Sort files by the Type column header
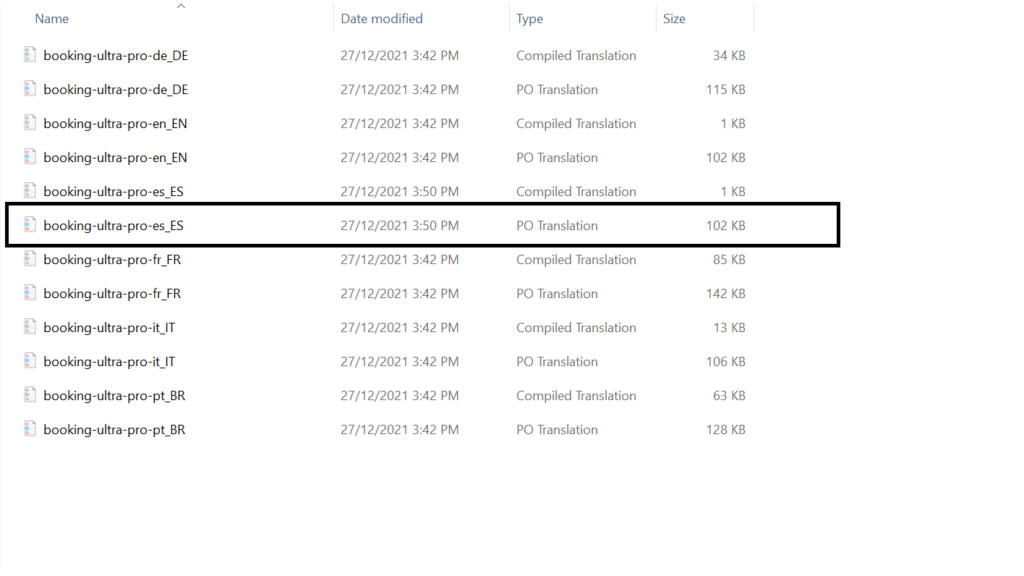1024x576 pixels. click(x=530, y=19)
